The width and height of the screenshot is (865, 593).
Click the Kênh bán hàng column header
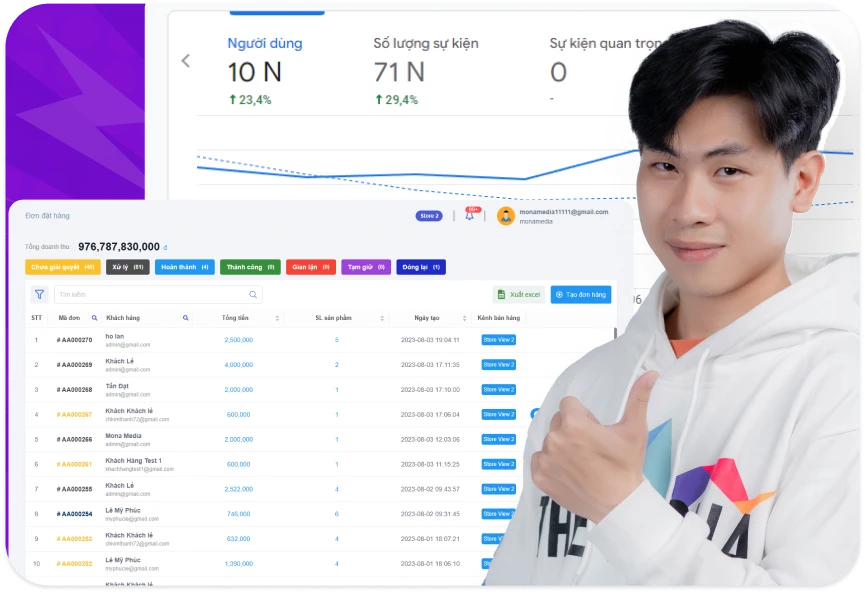pos(499,318)
